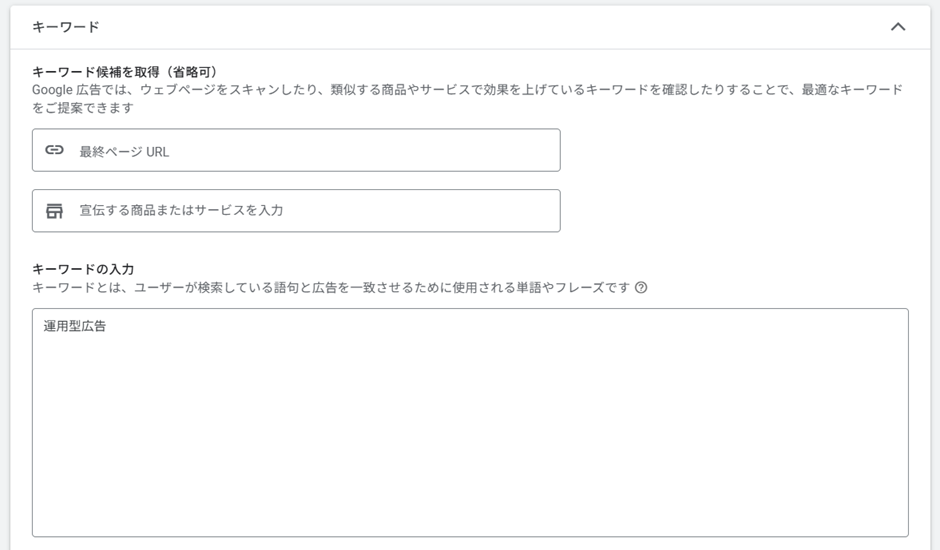Place cursor on the 運用型広告 keyword text

point(75,326)
